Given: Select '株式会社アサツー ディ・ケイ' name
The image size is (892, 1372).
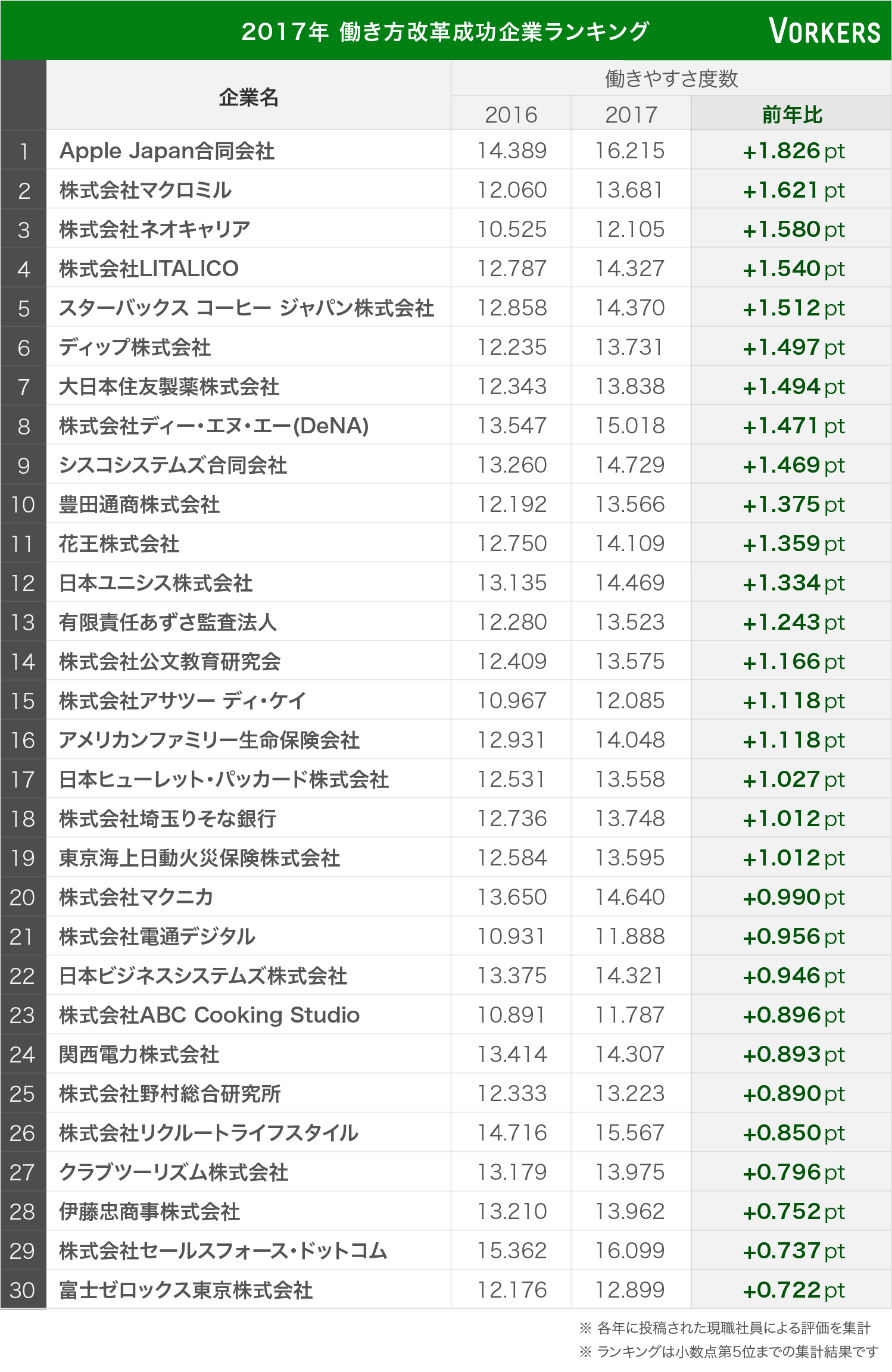Looking at the screenshot, I should (x=183, y=701).
